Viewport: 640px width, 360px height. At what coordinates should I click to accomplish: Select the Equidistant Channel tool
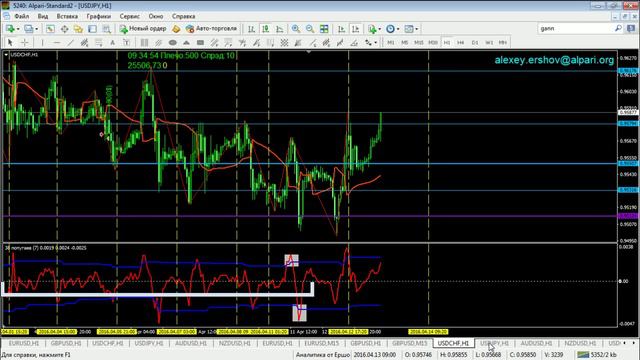pyautogui.click(x=84, y=42)
